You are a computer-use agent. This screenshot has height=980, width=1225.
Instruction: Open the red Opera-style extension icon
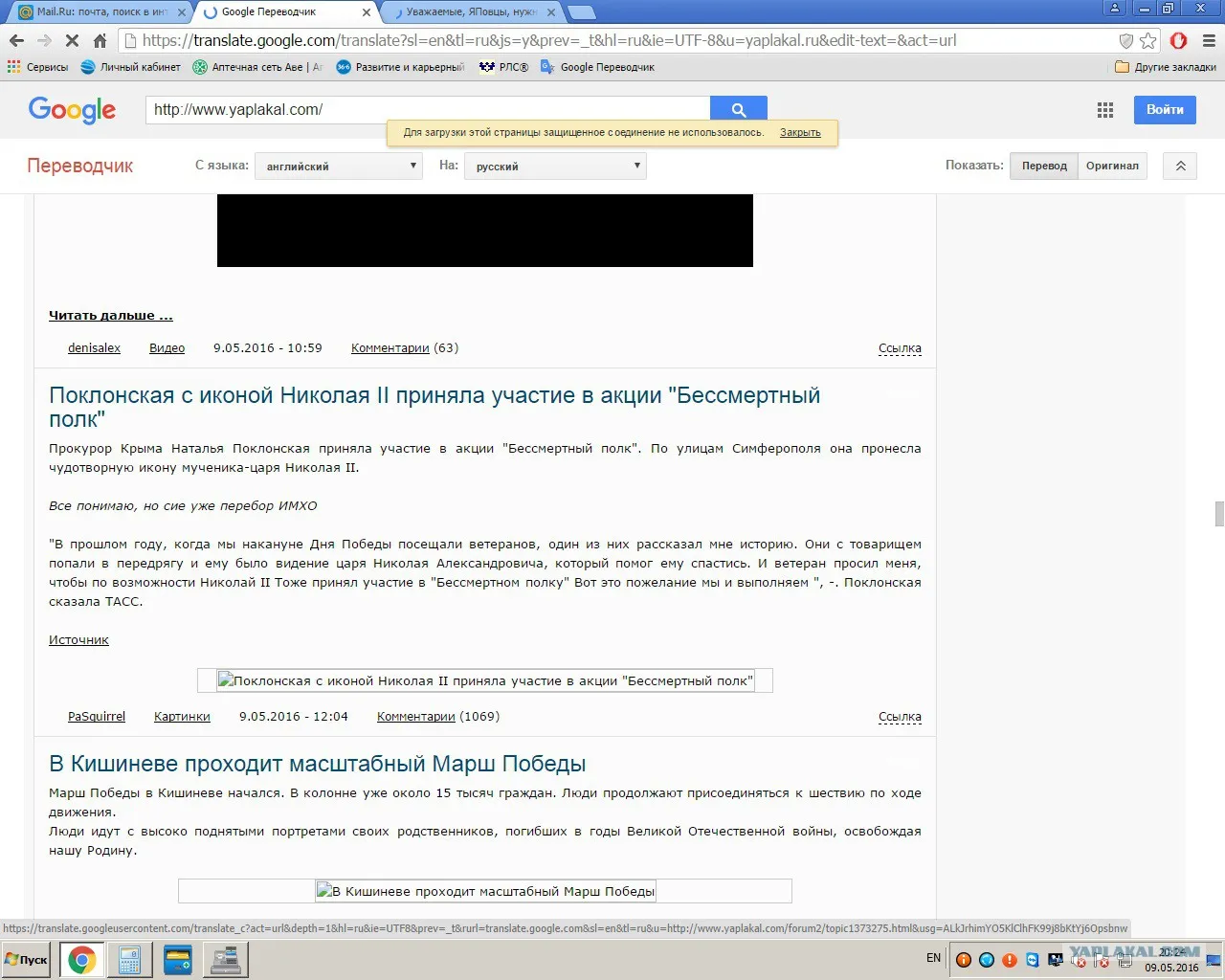point(1179,41)
